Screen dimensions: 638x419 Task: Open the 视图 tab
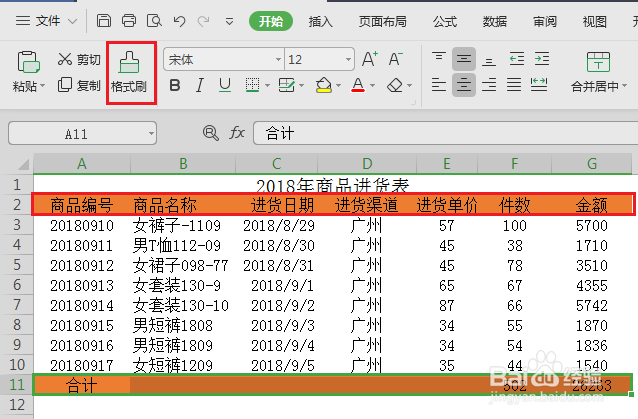(594, 22)
